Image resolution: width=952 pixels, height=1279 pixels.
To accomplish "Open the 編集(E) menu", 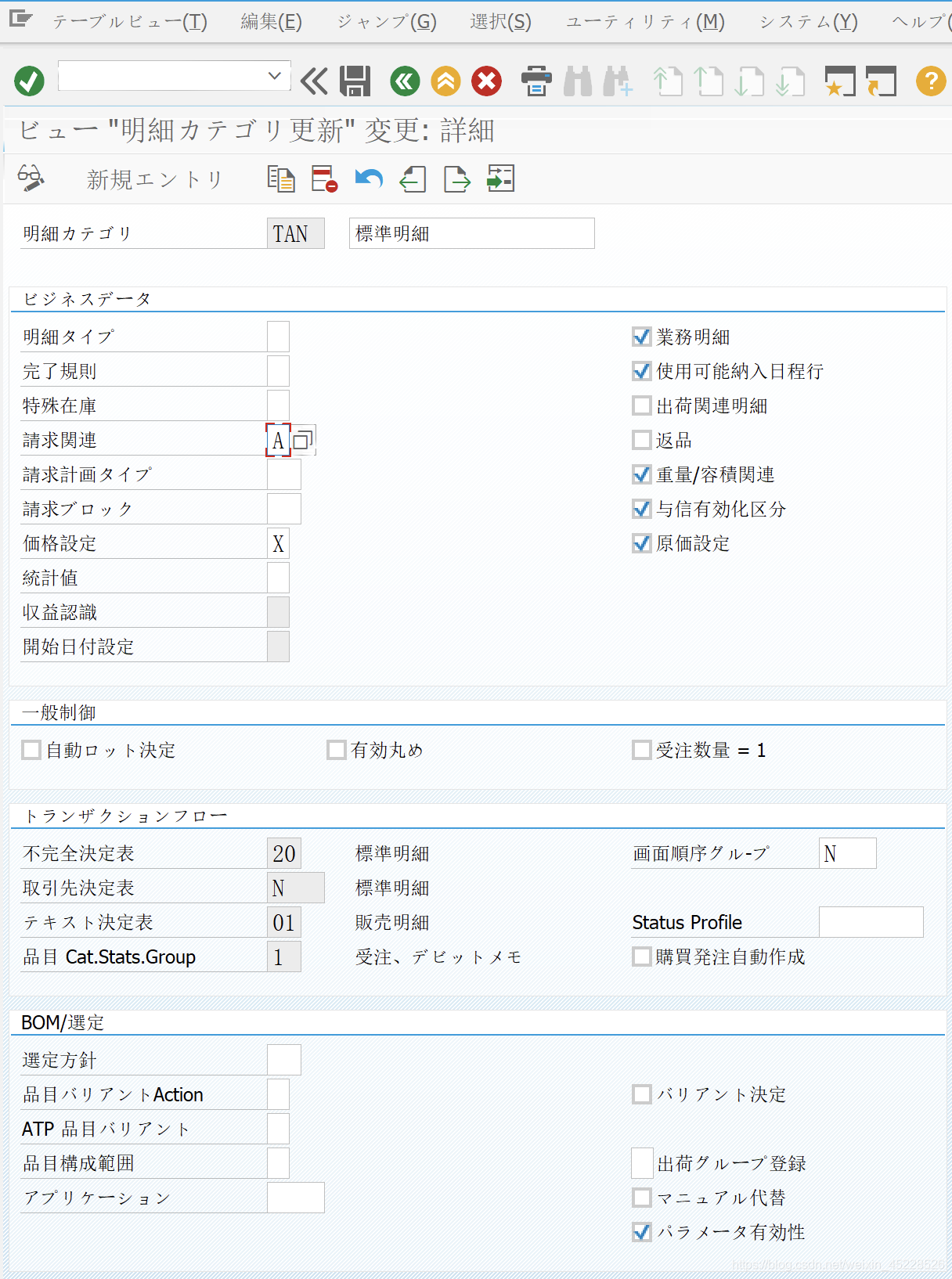I will click(x=271, y=21).
